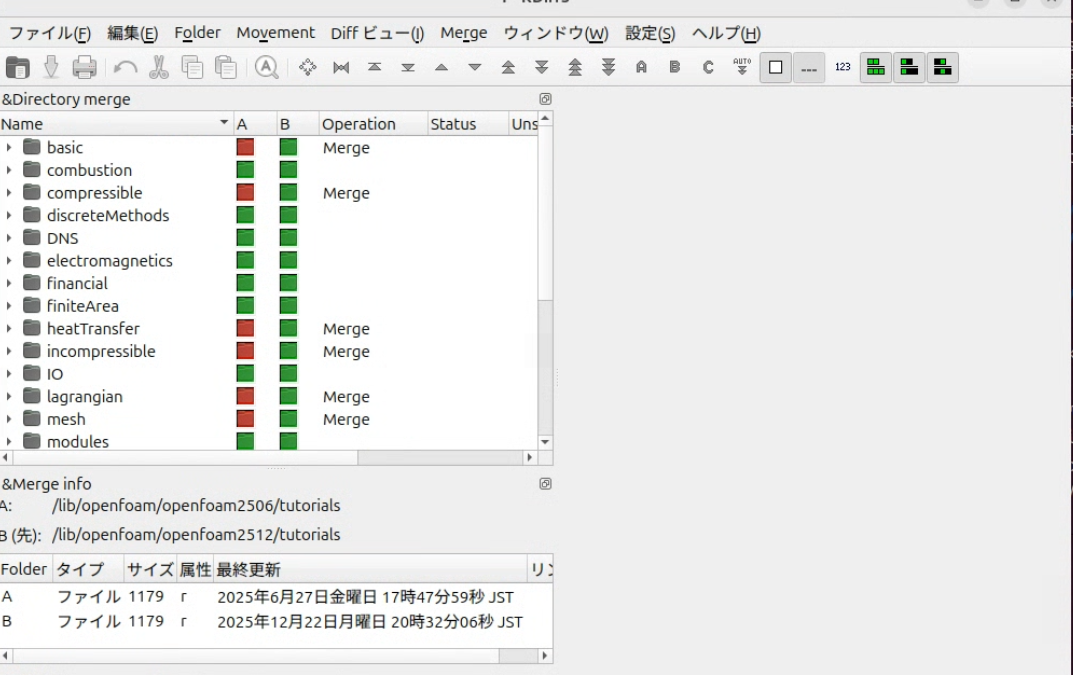Click Auto-advance to next conflict icon

[742, 67]
